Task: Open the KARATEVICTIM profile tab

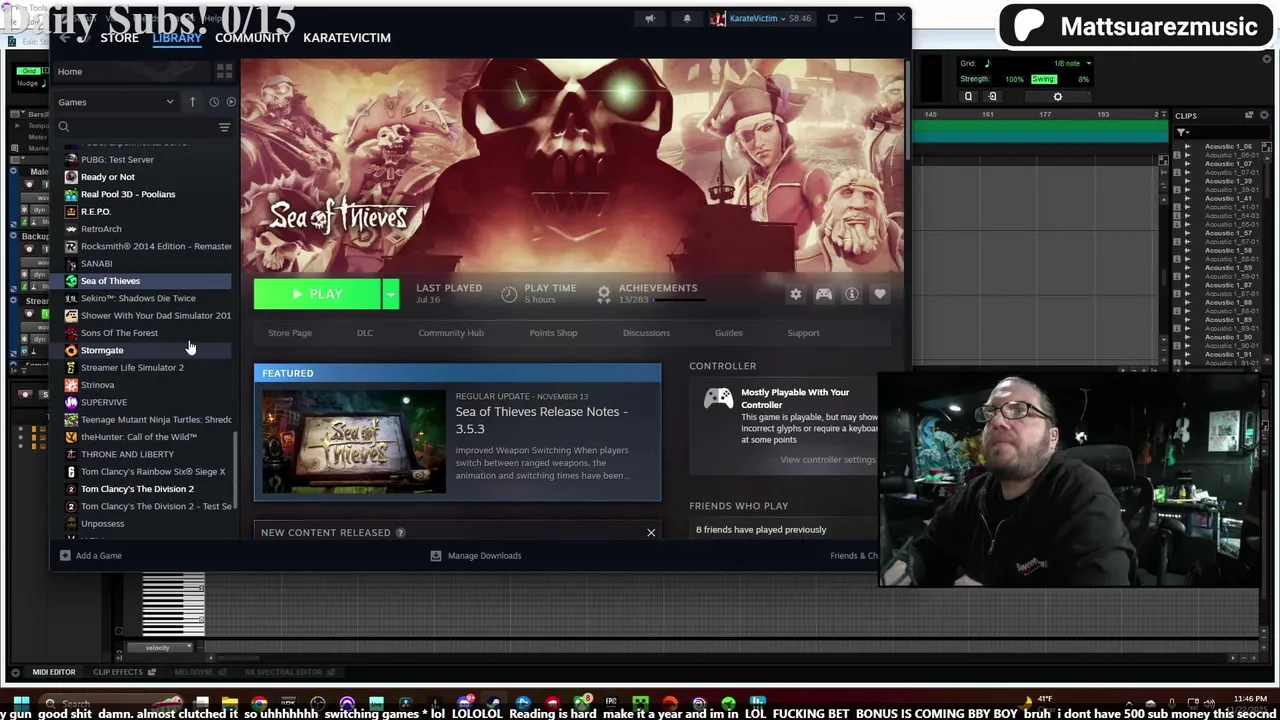Action: [x=347, y=37]
